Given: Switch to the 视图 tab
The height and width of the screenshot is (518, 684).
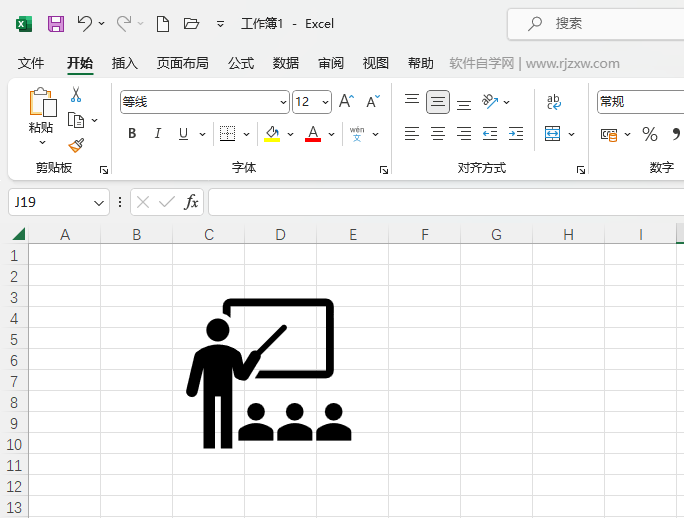Looking at the screenshot, I should coord(376,63).
